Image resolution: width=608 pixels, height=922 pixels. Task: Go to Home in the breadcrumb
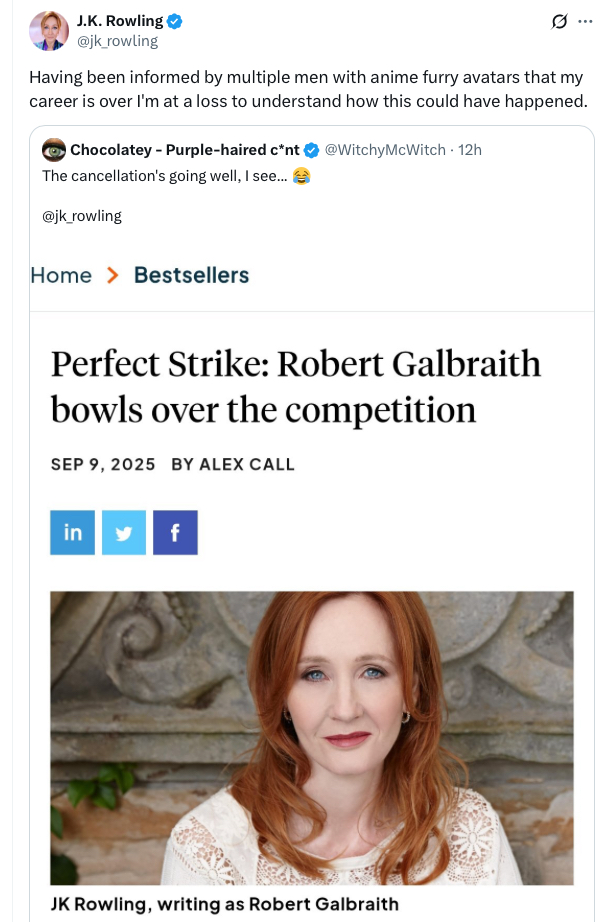point(61,275)
